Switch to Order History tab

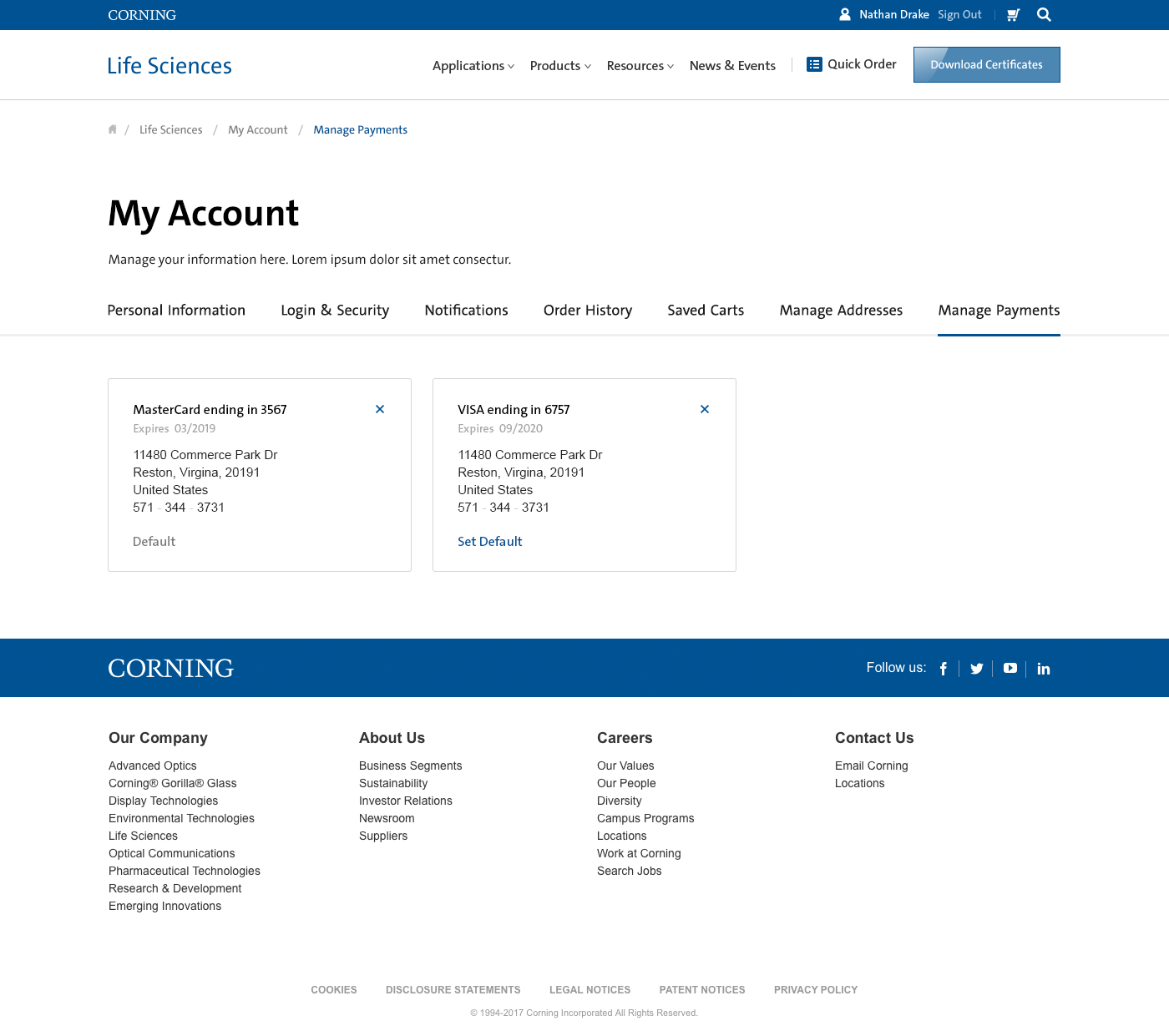(588, 311)
